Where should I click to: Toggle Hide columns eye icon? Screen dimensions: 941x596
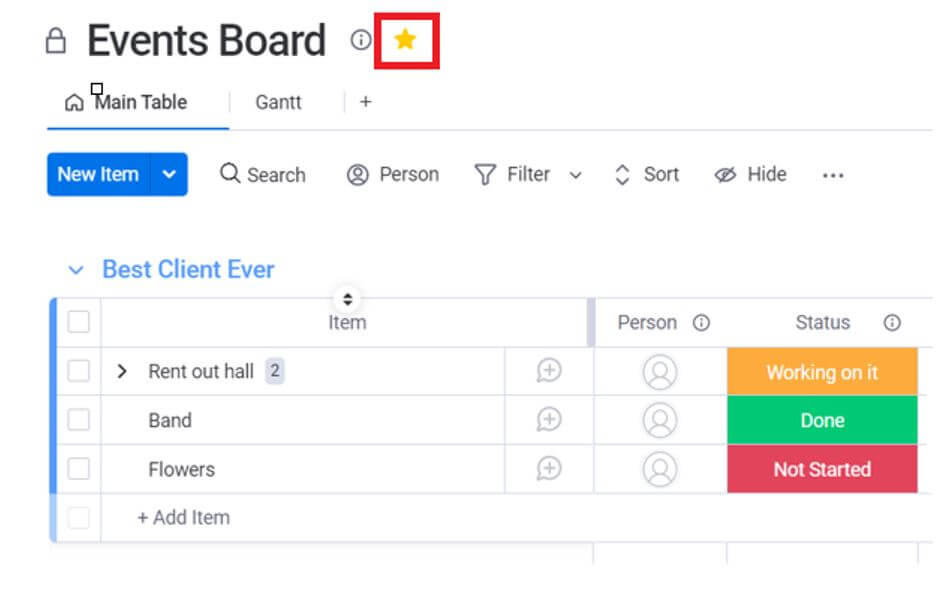[725, 175]
